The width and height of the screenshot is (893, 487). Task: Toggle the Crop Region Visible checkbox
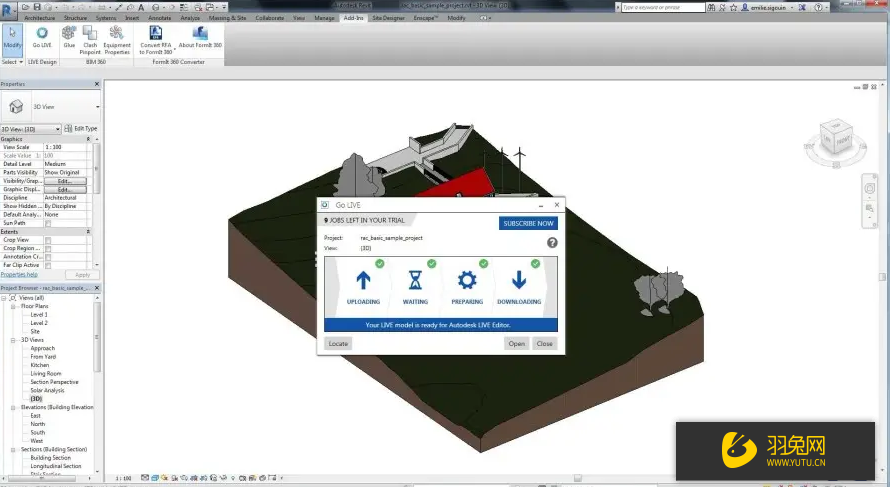click(x=48, y=249)
